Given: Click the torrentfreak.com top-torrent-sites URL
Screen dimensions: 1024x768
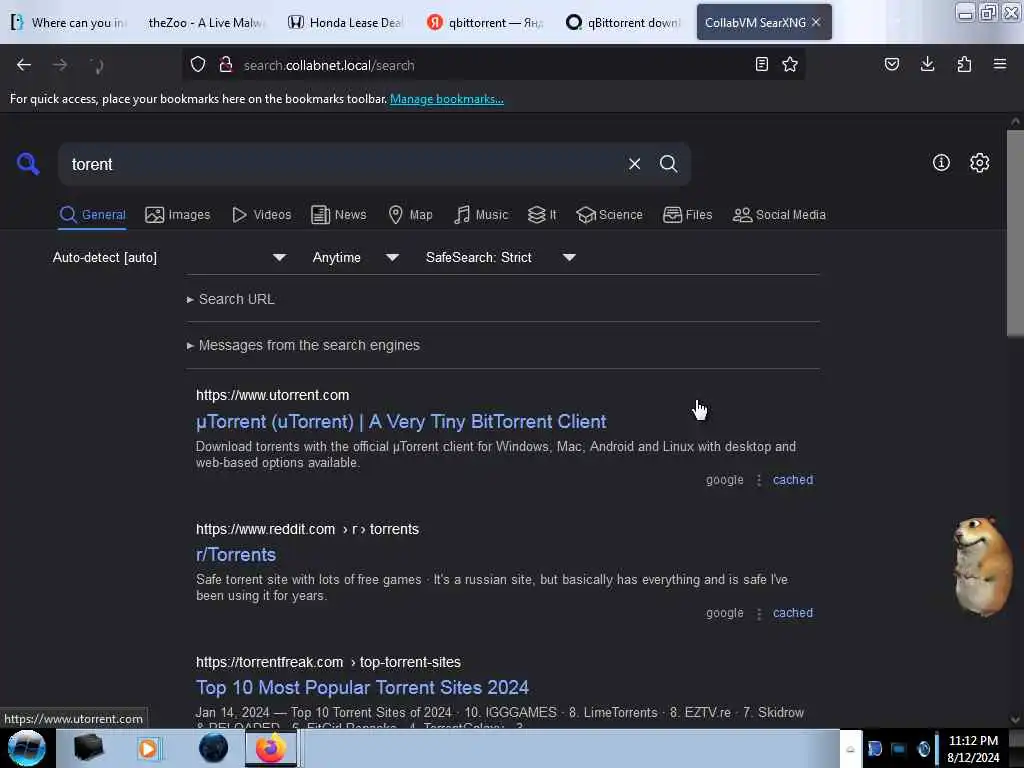Looking at the screenshot, I should pos(328,662).
